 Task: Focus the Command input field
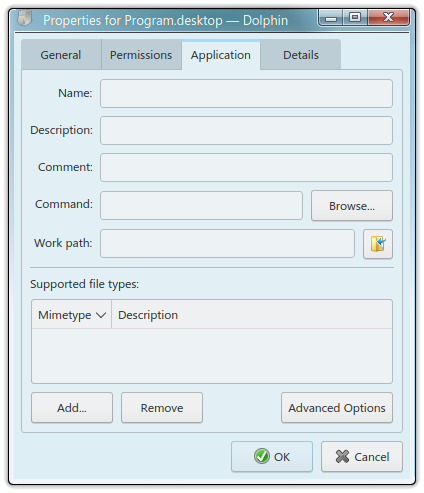coord(201,205)
